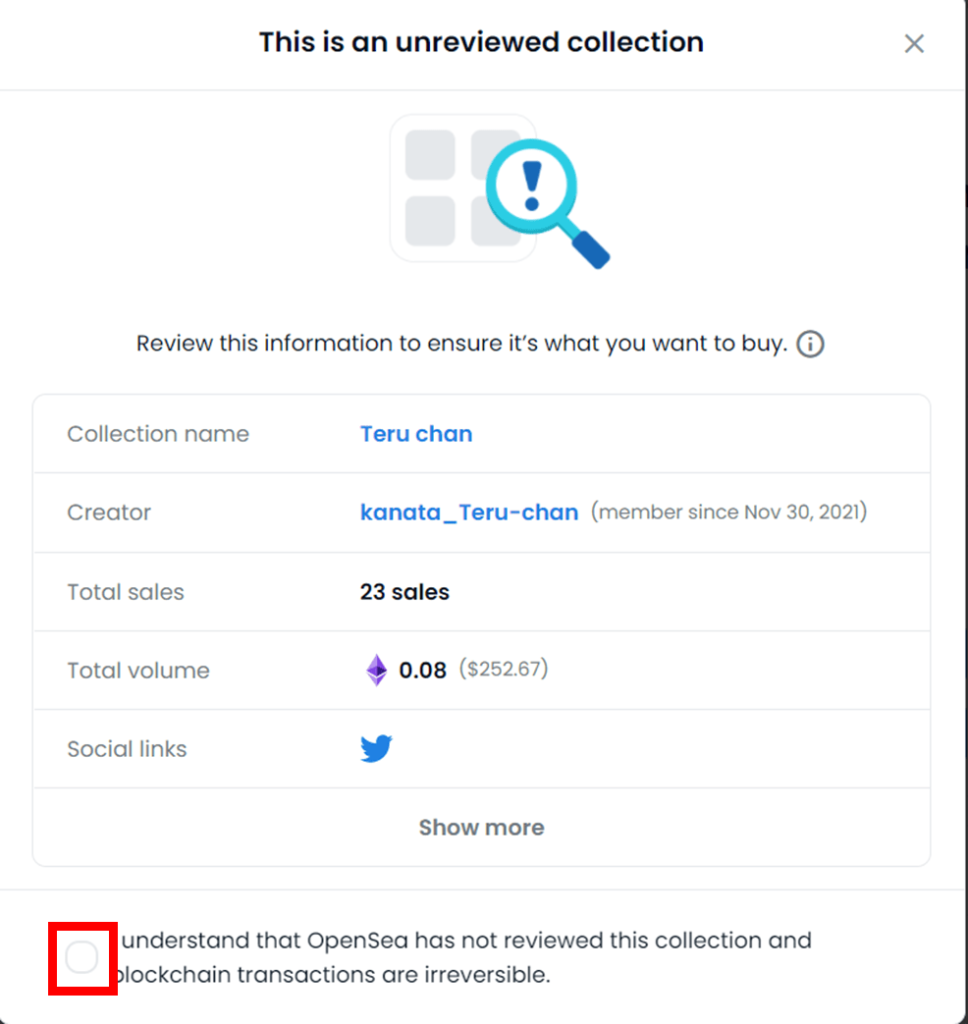This screenshot has height=1024, width=968.
Task: Open the Teru chan collection link
Action: (x=416, y=434)
